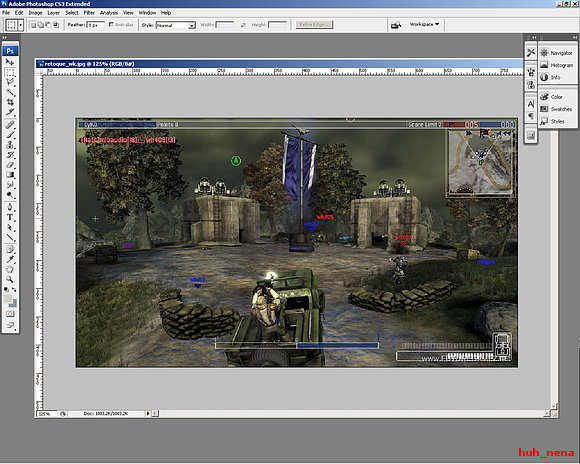This screenshot has width=580, height=464.
Task: Open the Workspace dropdown menu
Action: [x=424, y=24]
